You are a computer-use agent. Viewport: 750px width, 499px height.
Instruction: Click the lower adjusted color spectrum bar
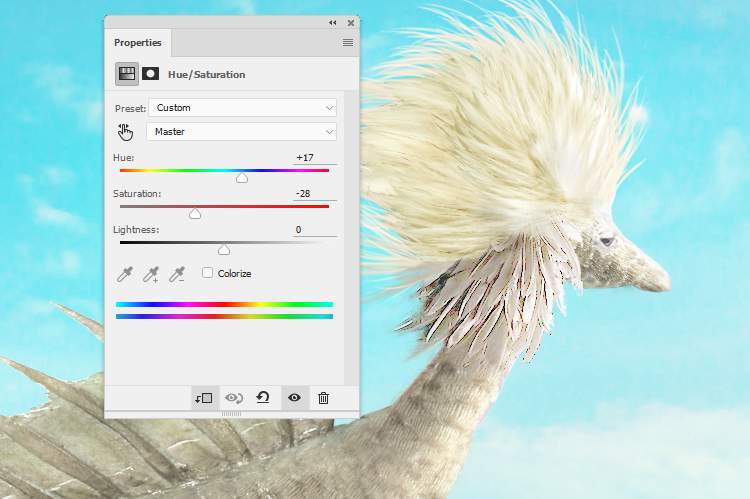click(224, 316)
